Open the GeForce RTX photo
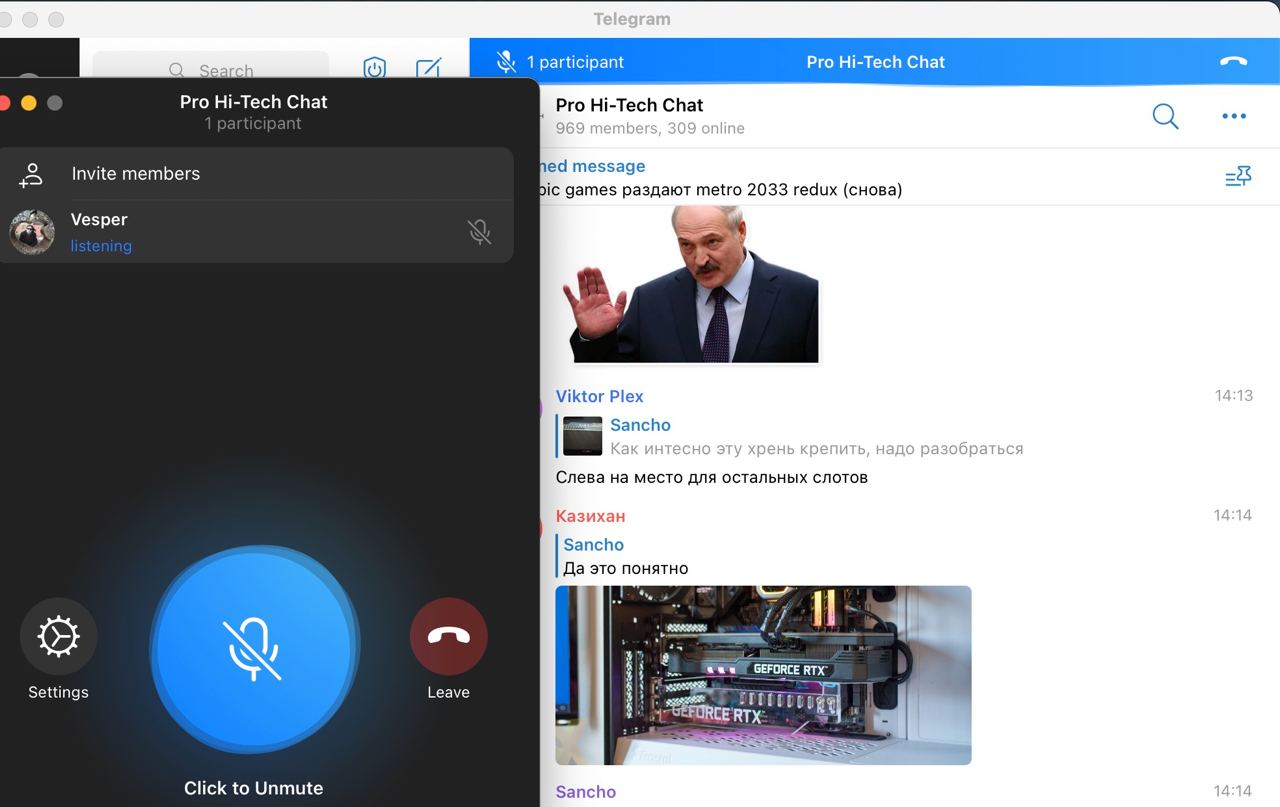This screenshot has width=1280, height=807. tap(763, 675)
